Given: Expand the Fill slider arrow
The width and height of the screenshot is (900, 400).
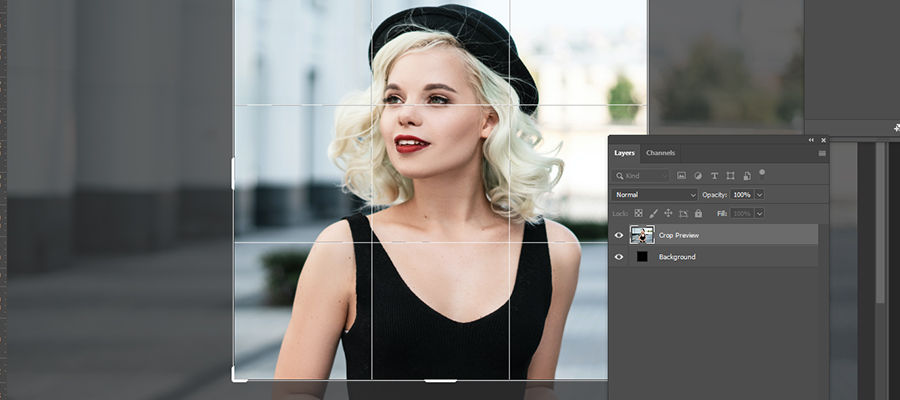Looking at the screenshot, I should tap(759, 213).
